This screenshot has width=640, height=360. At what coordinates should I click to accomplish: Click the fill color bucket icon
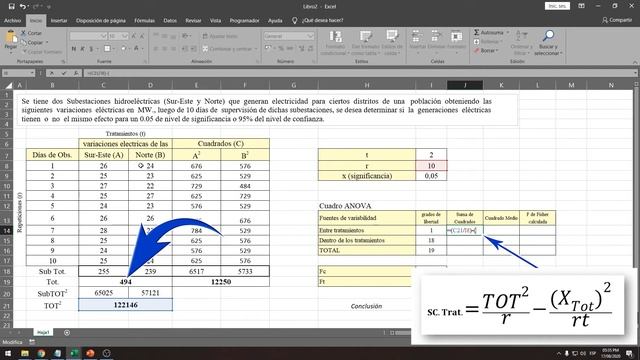point(123,49)
